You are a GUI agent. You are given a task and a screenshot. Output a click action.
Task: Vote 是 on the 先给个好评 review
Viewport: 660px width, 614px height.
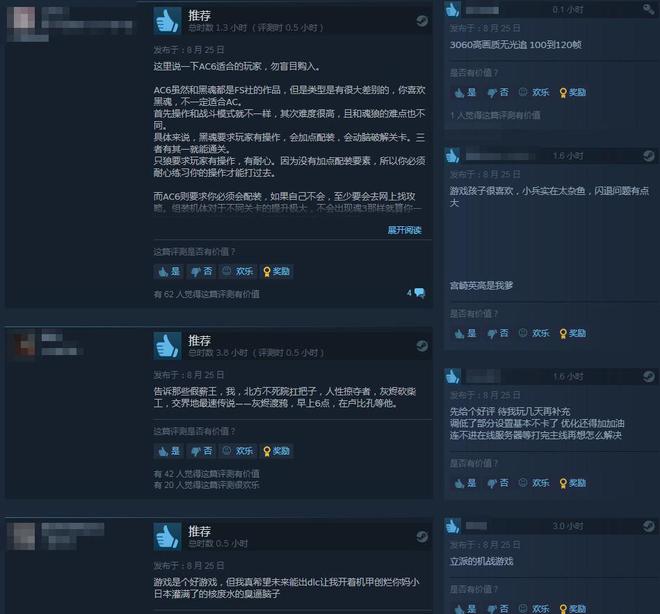tap(466, 483)
